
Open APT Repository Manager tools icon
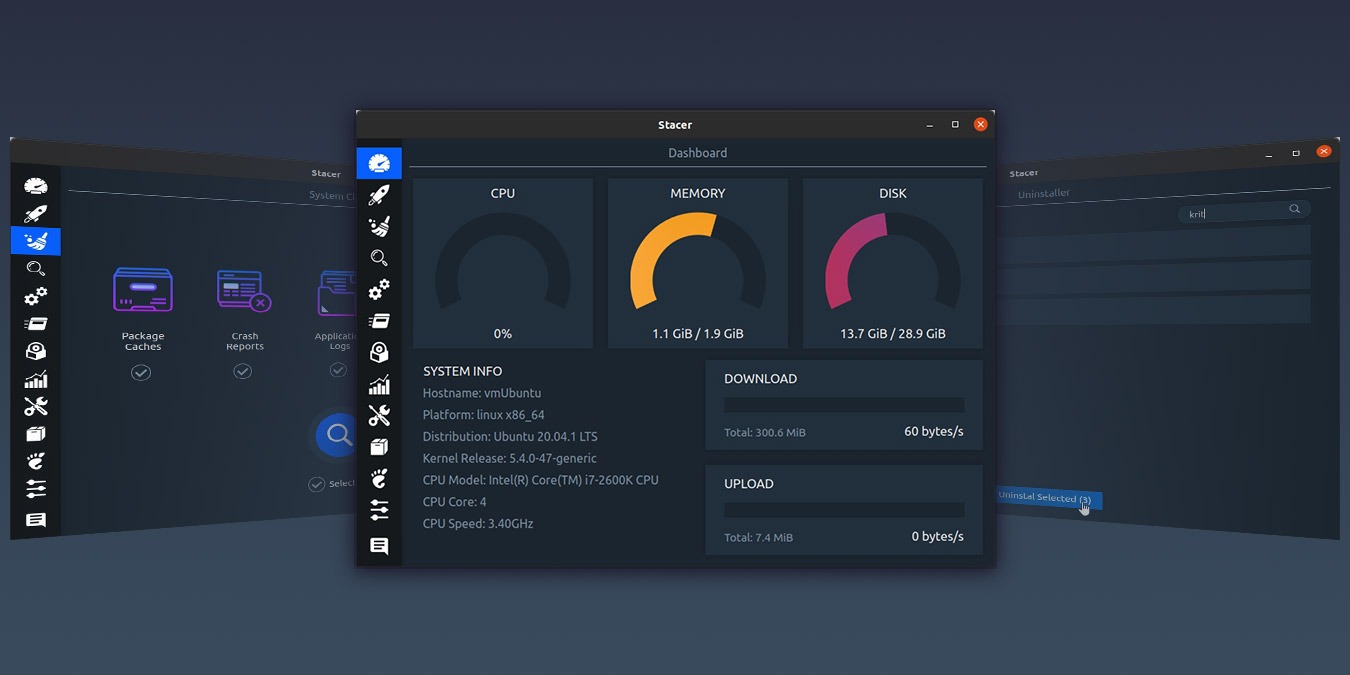coord(379,415)
